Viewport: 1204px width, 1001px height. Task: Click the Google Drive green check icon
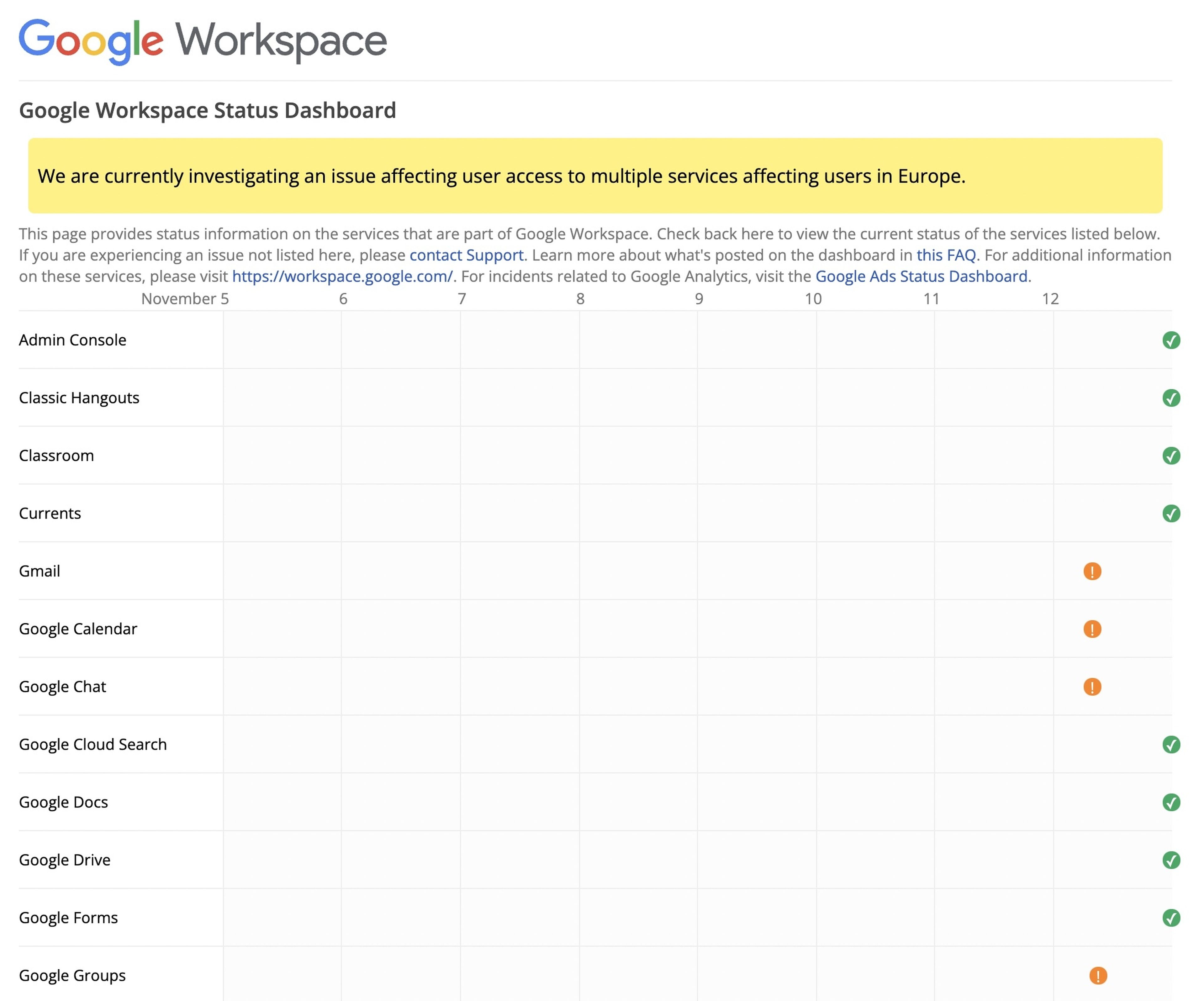point(1171,860)
